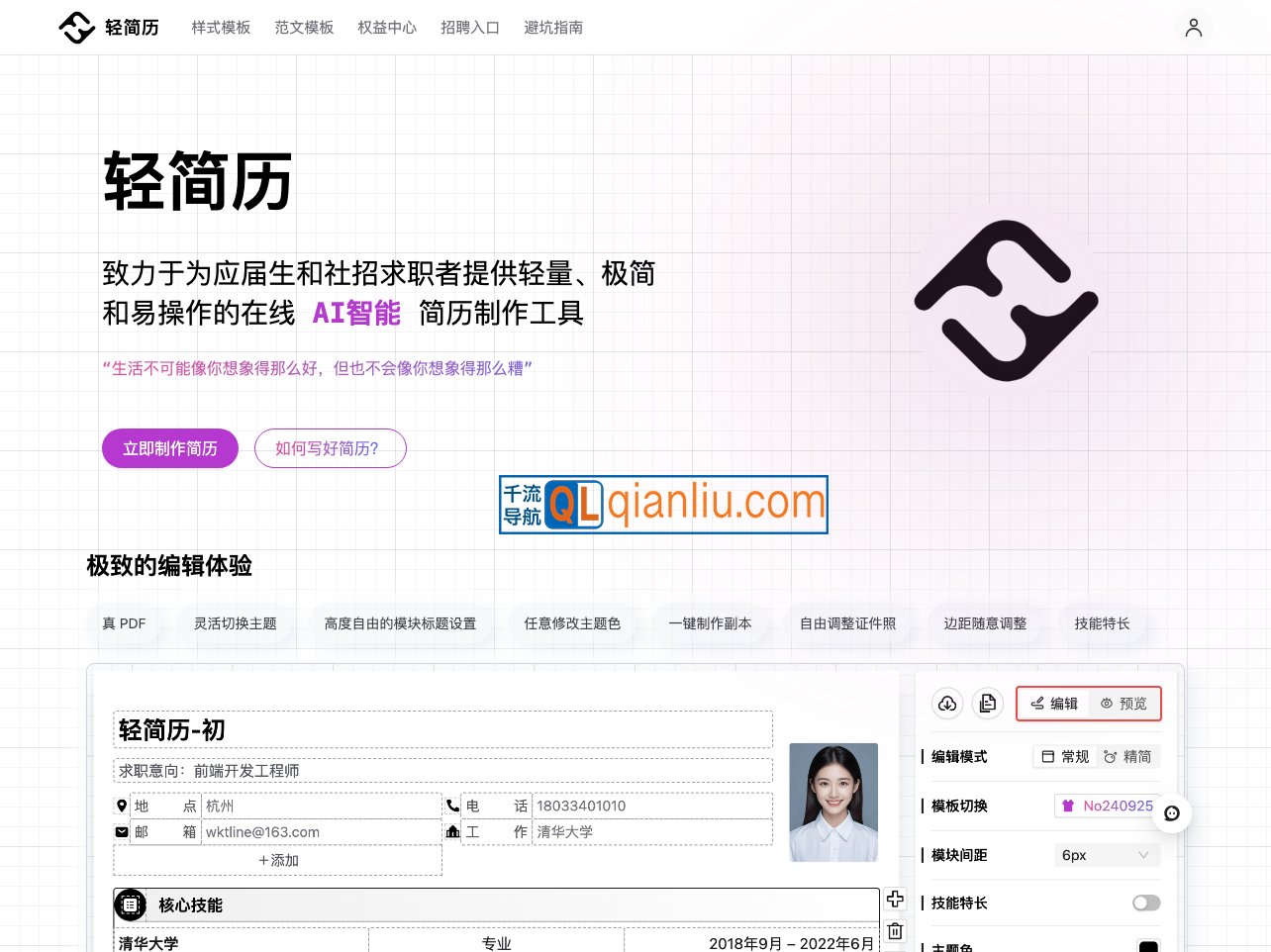This screenshot has width=1271, height=952.
Task: Select the 常规 editing mode option
Action: tap(1065, 756)
